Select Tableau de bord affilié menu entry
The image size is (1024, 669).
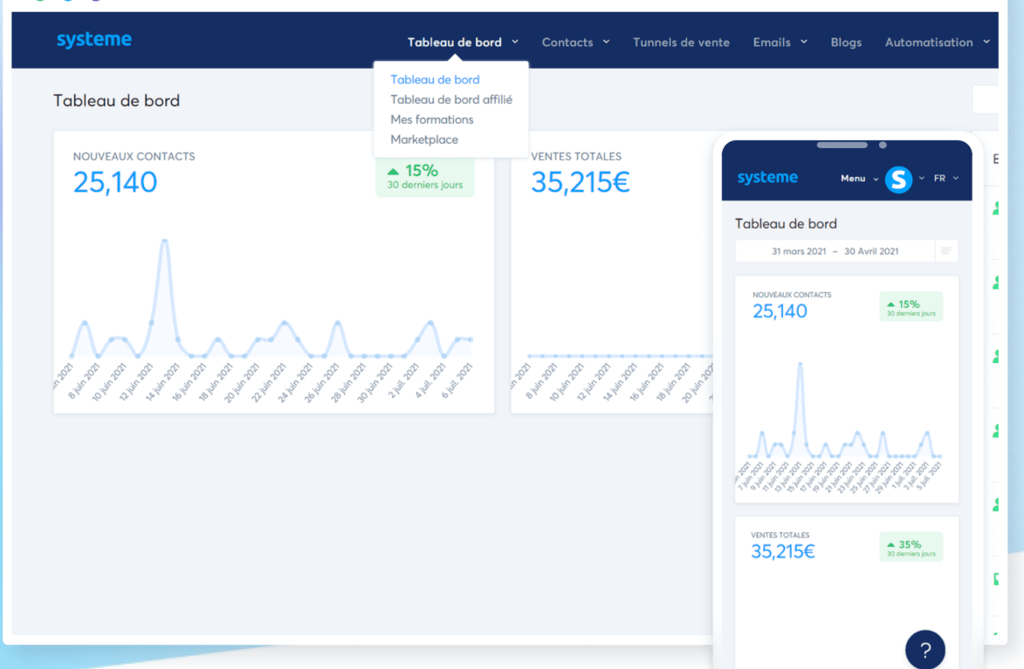pos(451,99)
